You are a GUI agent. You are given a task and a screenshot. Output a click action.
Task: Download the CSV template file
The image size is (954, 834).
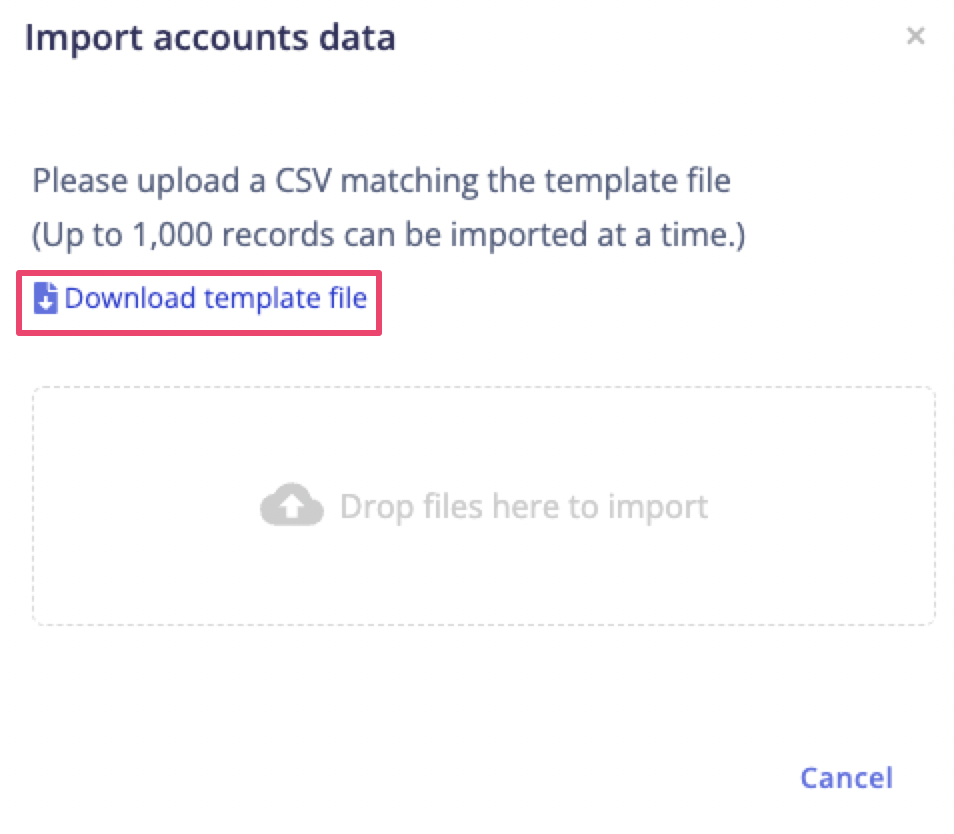coord(215,299)
